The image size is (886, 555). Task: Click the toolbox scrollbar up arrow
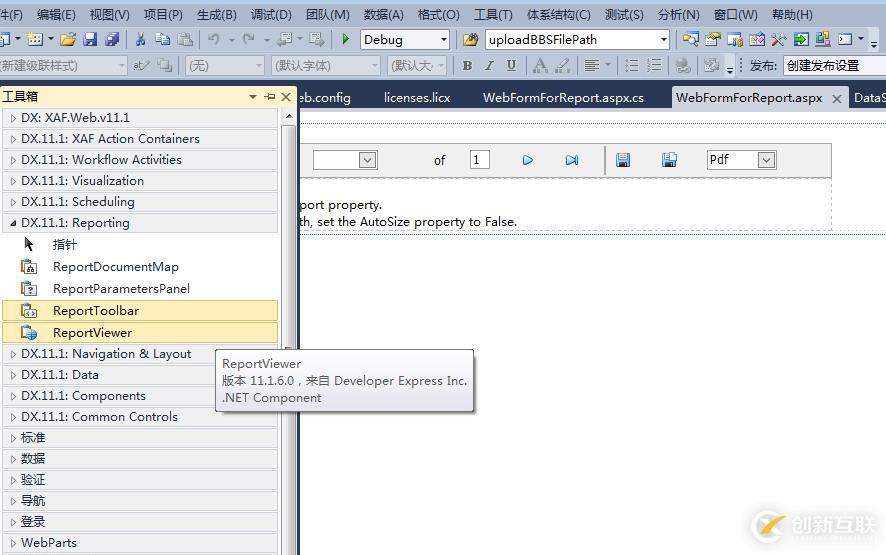click(289, 116)
